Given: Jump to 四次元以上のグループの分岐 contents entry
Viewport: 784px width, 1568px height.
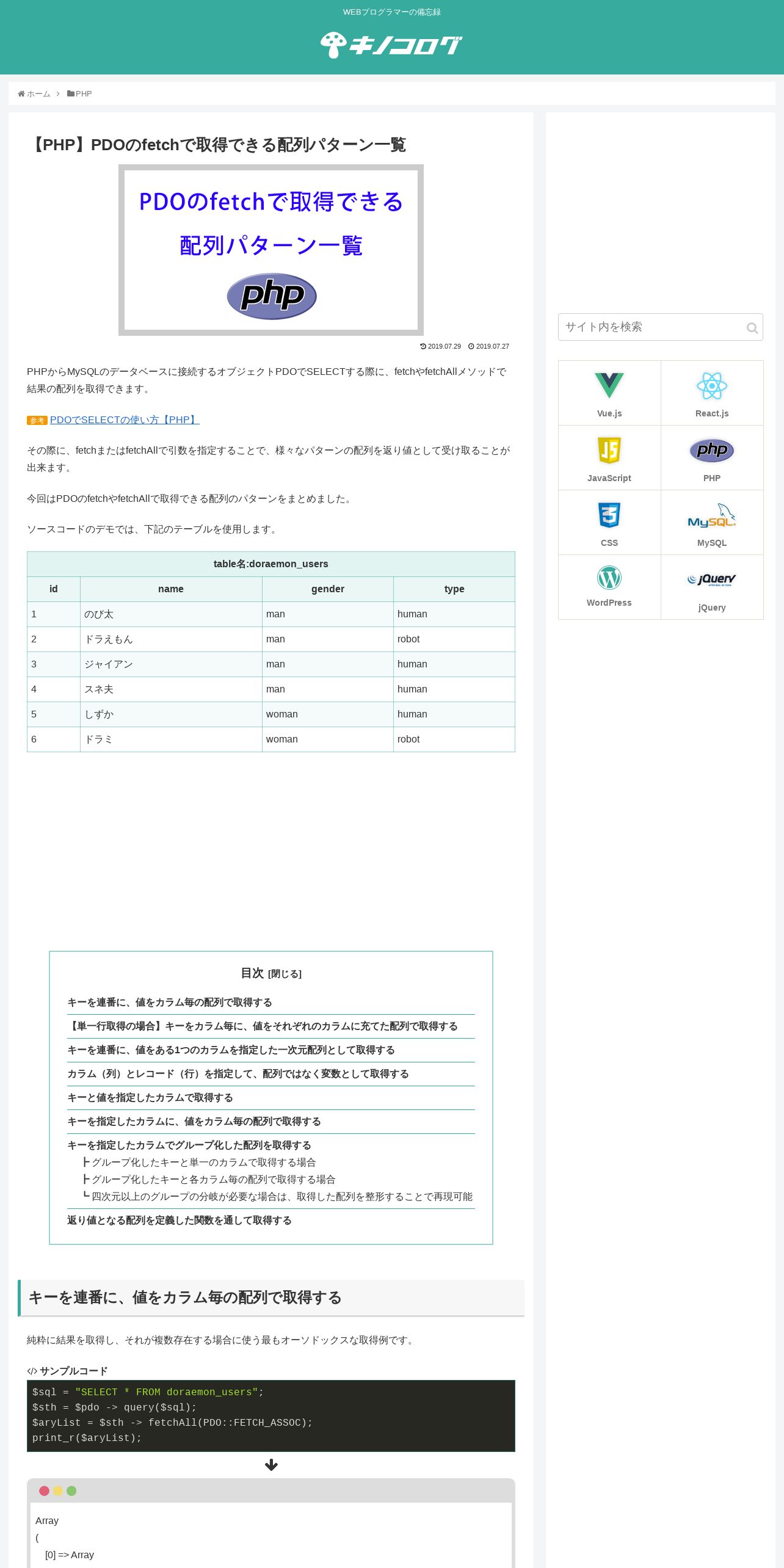Looking at the screenshot, I should [x=282, y=1196].
